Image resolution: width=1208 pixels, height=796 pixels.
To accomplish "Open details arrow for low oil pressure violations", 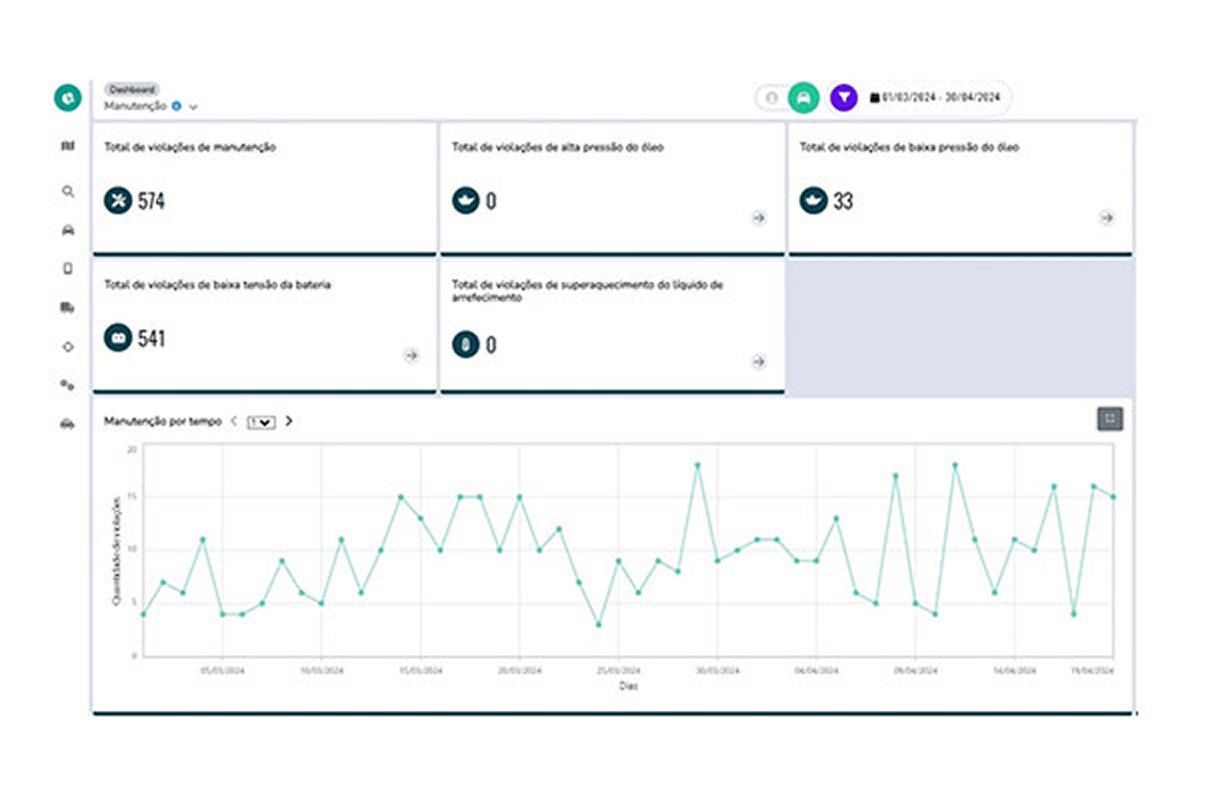I will 1106,218.
